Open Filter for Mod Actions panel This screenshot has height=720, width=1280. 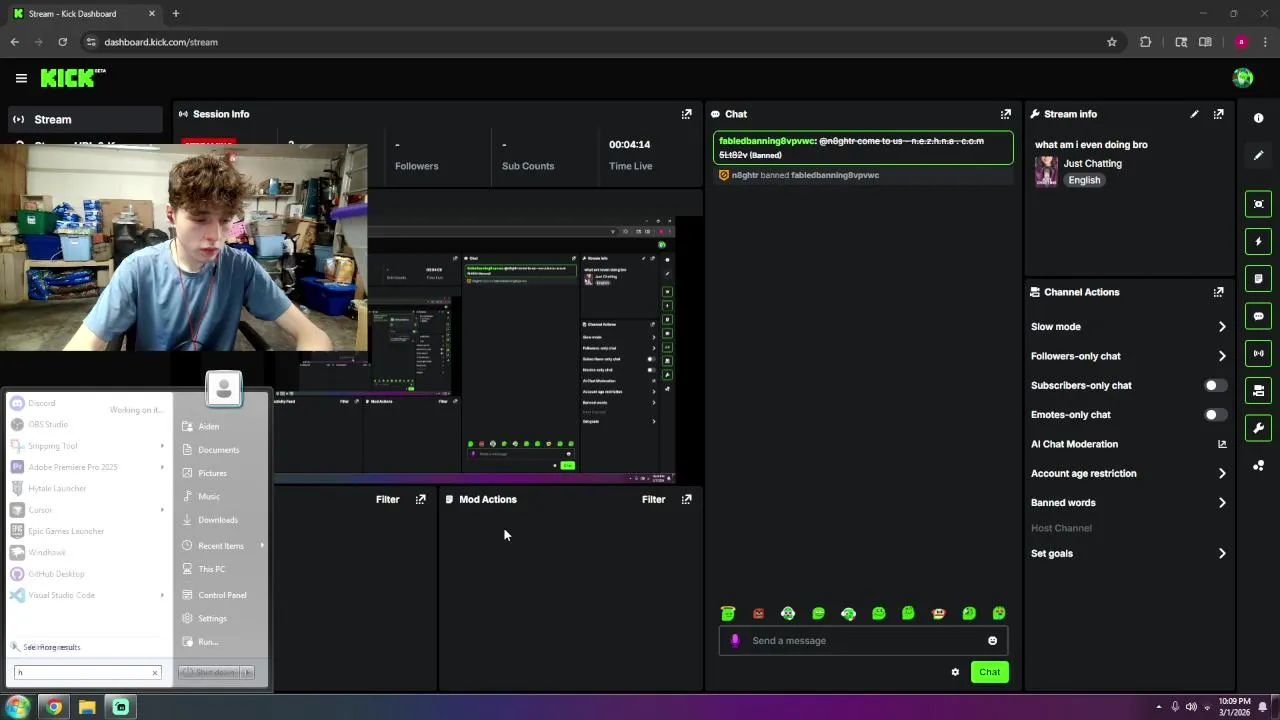(x=653, y=499)
